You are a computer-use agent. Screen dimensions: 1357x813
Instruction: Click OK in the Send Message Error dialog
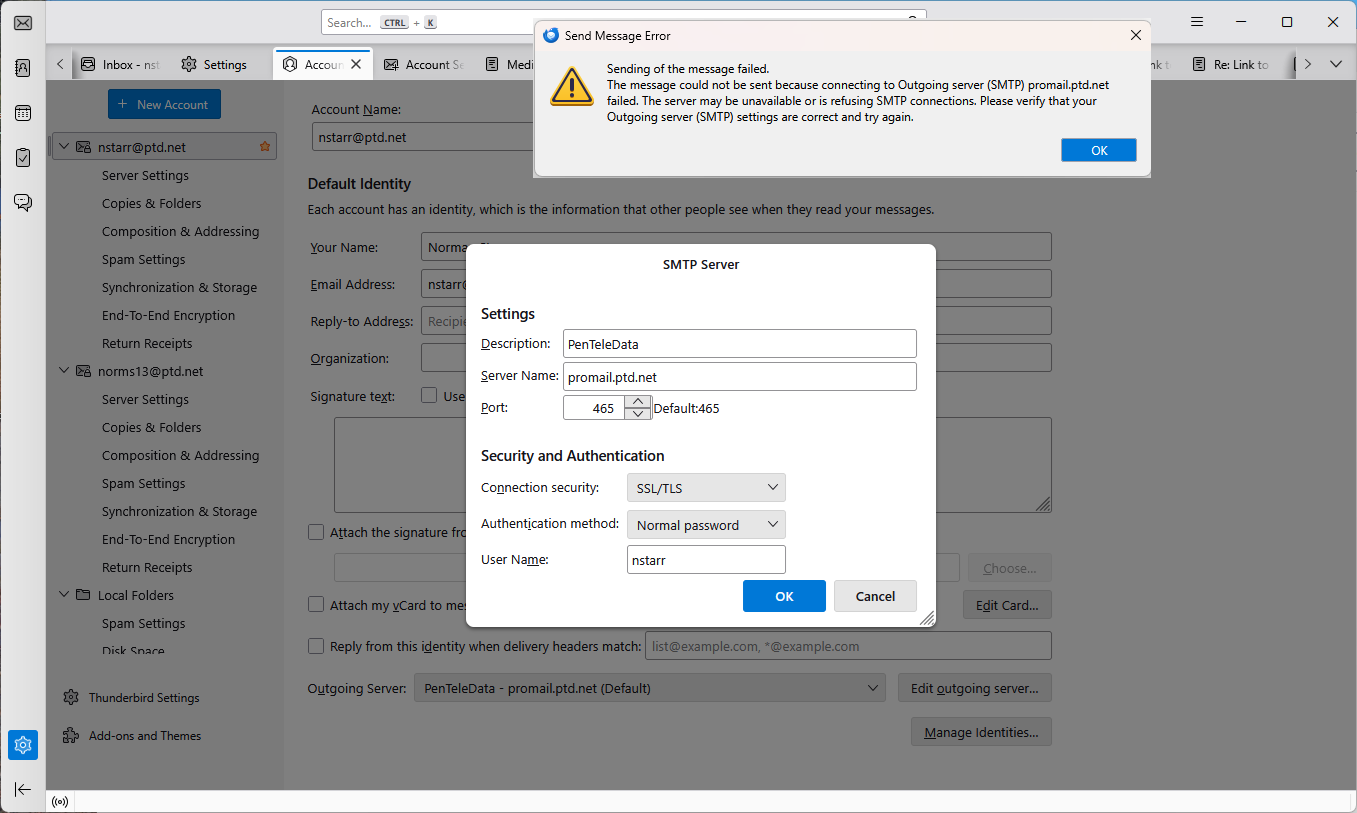[1099, 150]
